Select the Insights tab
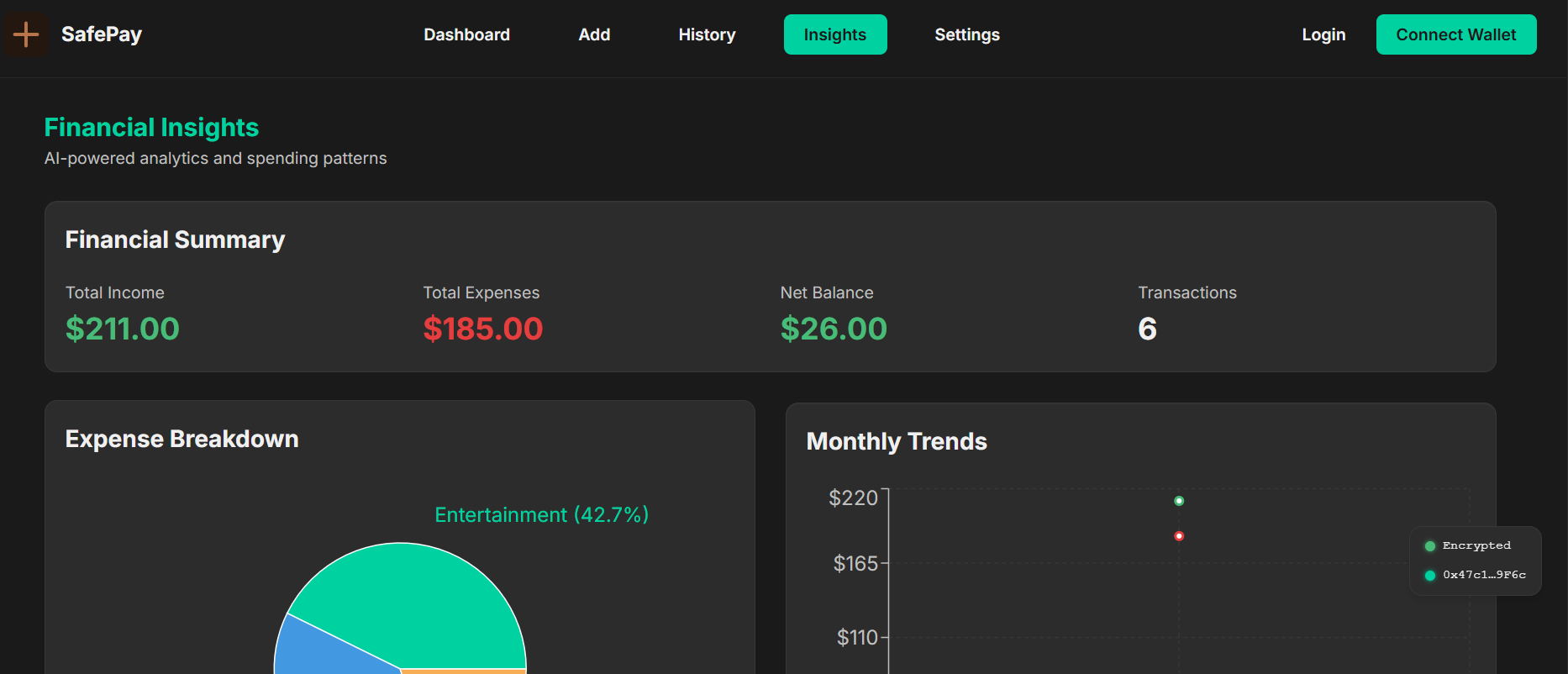1568x674 pixels. point(835,34)
